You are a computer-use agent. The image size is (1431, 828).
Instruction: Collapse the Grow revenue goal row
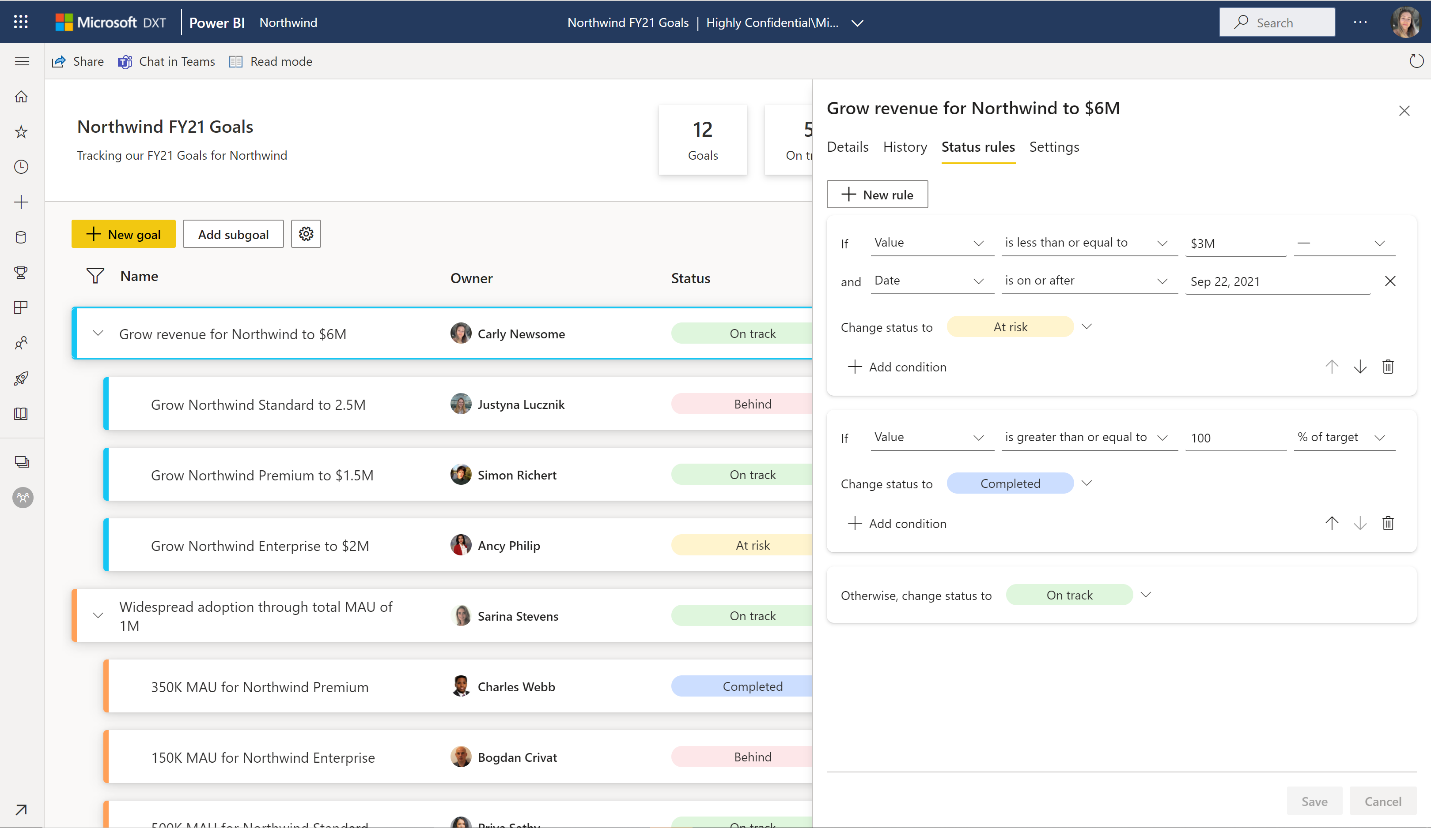98,334
